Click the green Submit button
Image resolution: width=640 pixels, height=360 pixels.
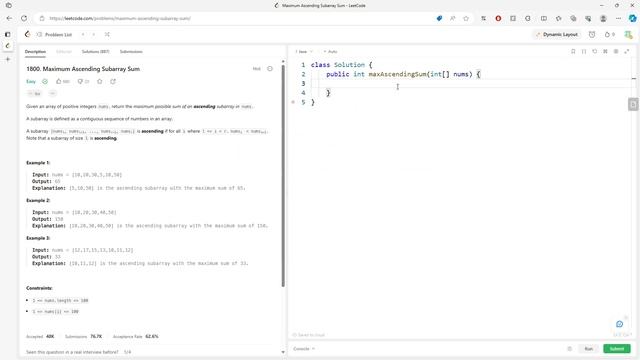(617, 349)
